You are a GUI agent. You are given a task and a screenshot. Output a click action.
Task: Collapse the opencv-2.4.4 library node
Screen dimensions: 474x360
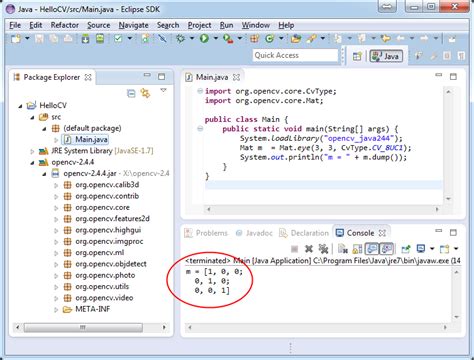(32, 163)
